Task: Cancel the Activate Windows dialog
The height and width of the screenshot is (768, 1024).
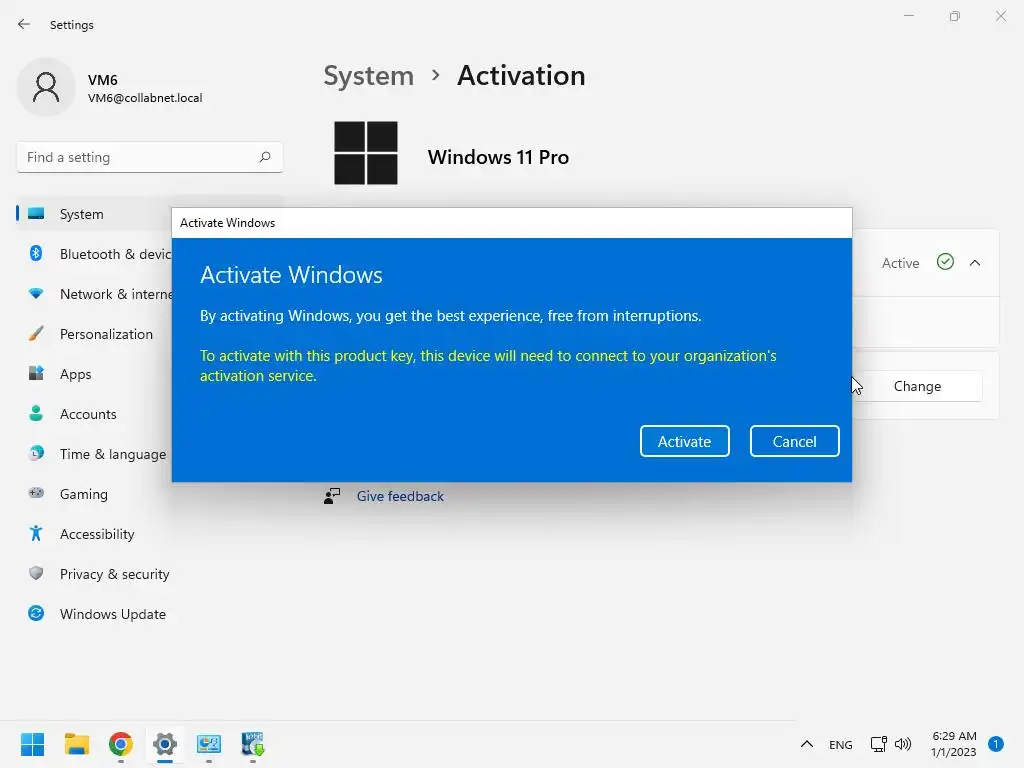Action: pos(794,441)
